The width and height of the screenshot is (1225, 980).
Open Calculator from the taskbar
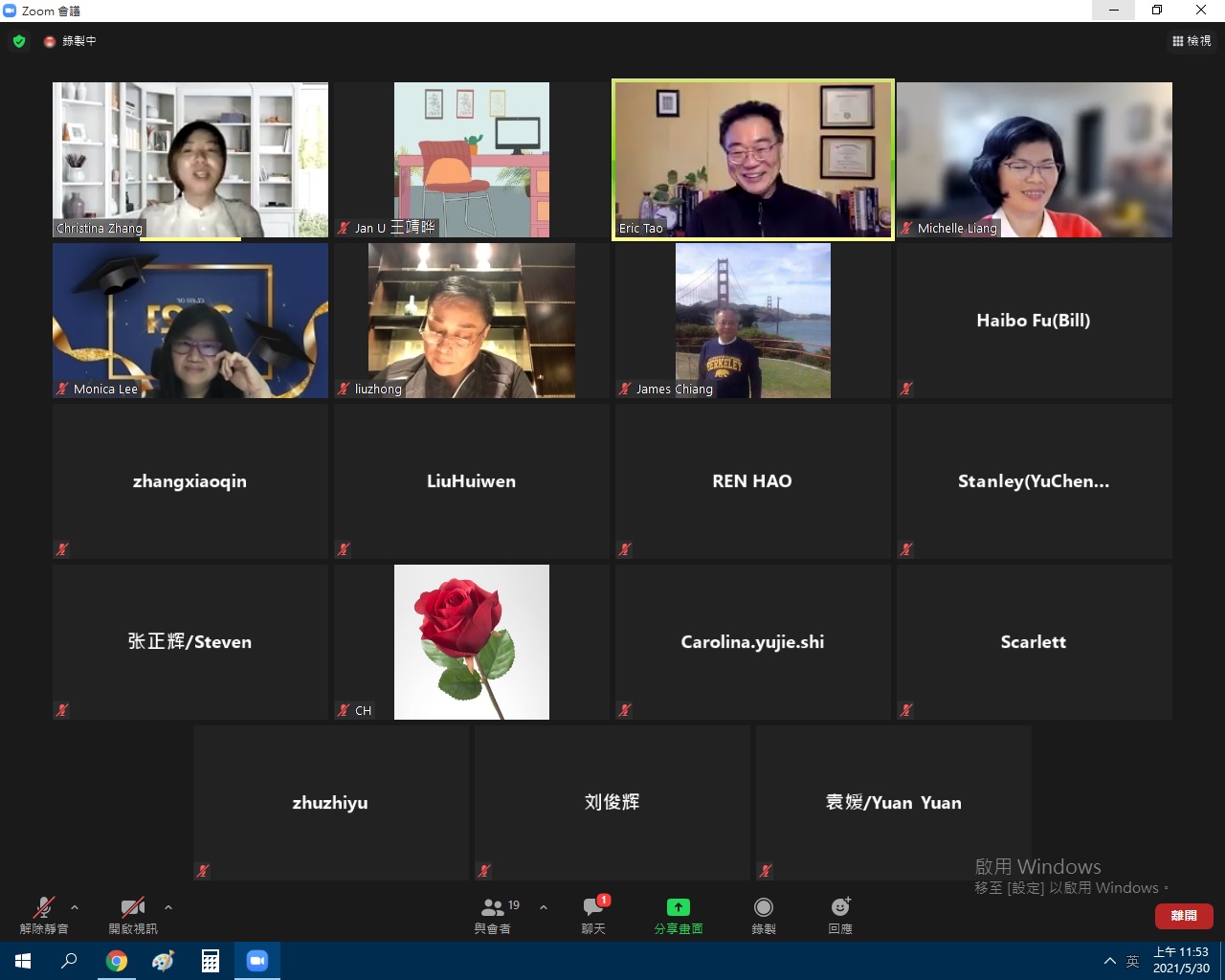211,961
